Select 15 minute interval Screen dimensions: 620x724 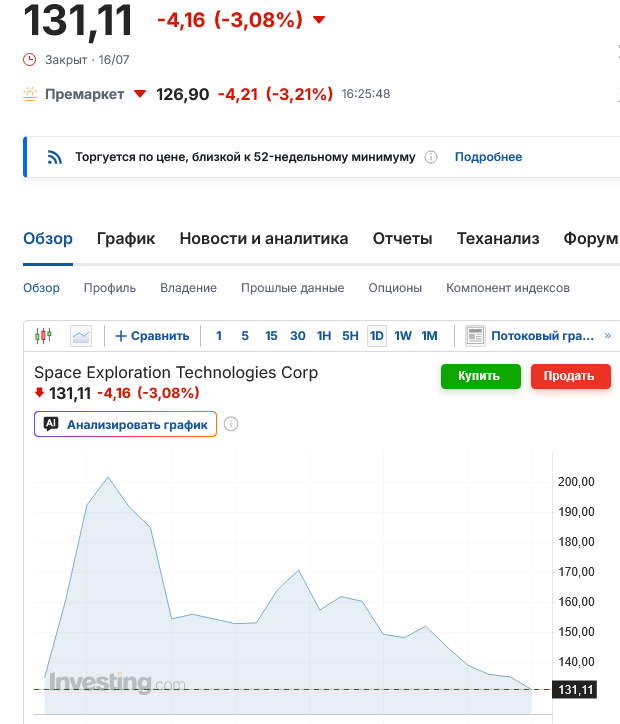271,336
